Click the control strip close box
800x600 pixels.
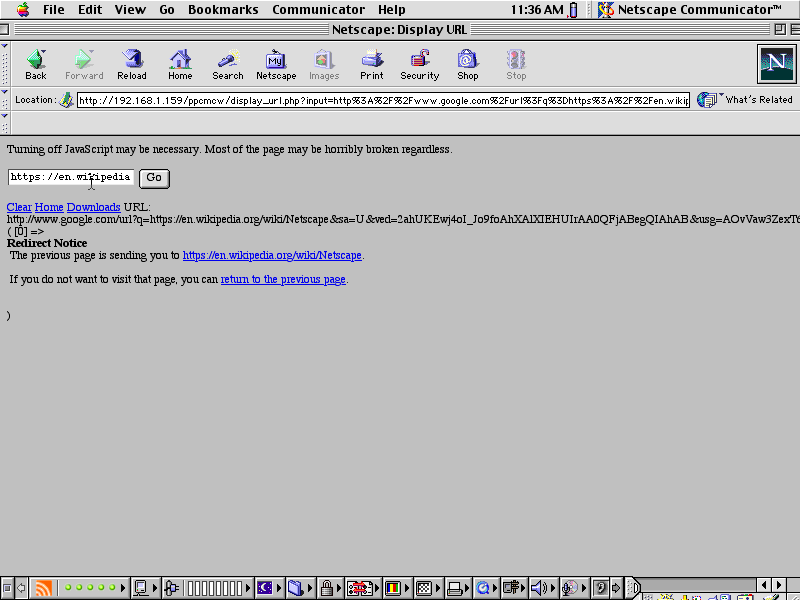pyautogui.click(x=7, y=588)
